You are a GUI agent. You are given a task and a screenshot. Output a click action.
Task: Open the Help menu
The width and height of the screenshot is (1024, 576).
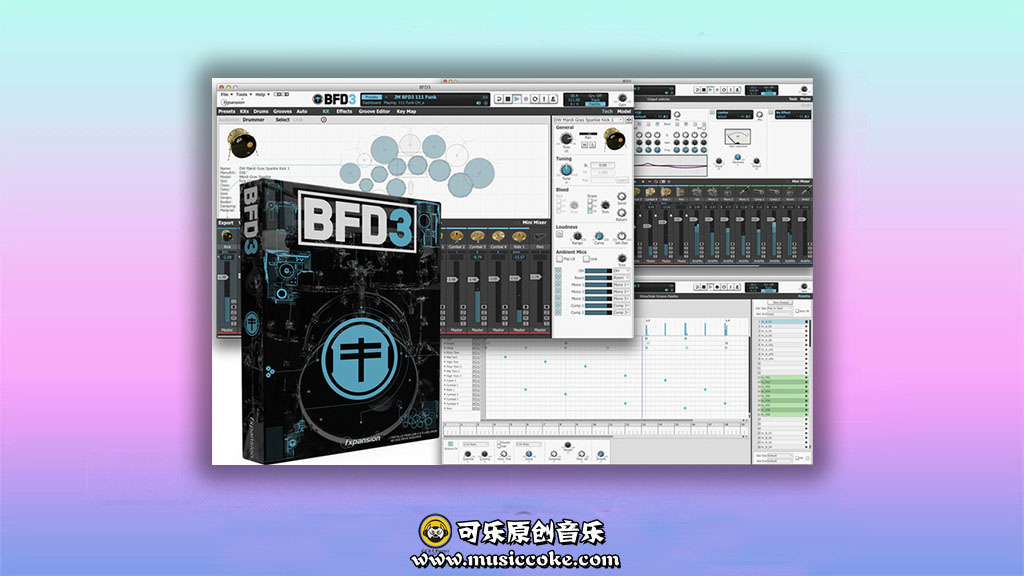coord(261,95)
